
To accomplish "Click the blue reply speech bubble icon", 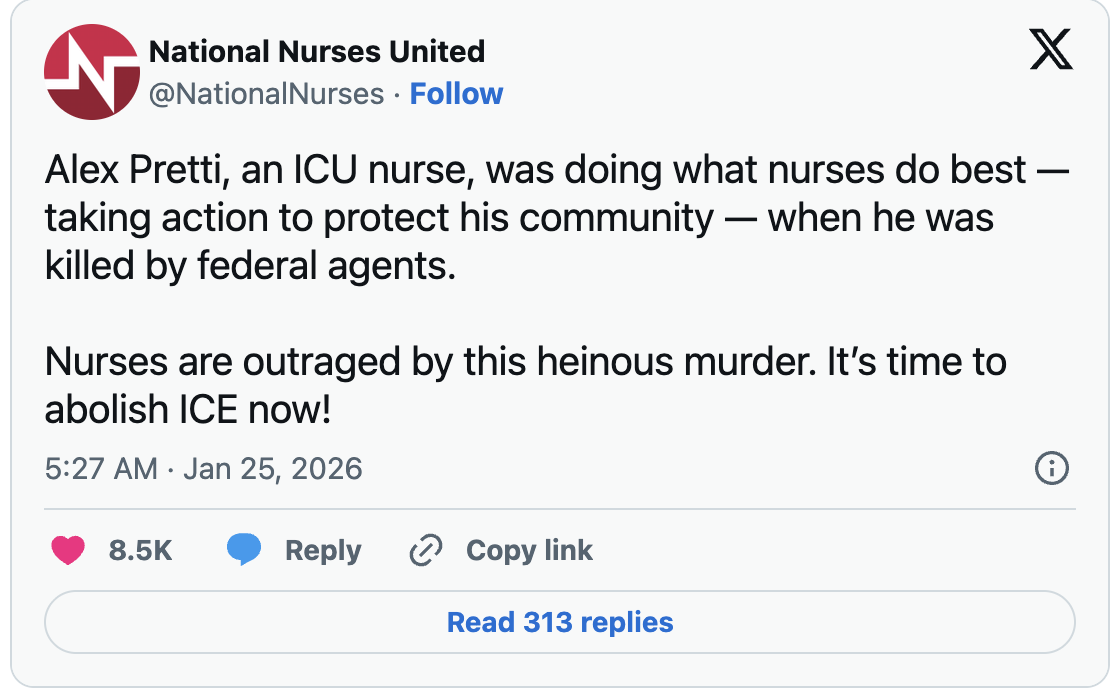I will [244, 550].
